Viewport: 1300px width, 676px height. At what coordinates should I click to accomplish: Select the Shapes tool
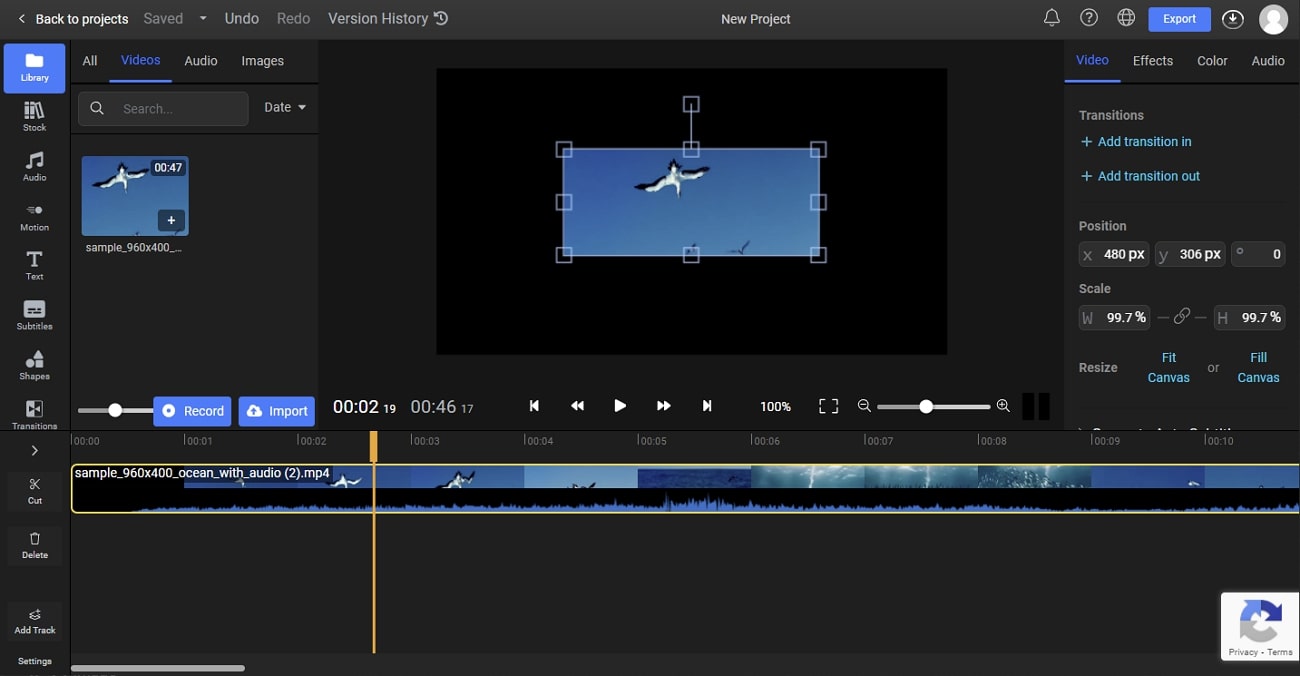coord(34,365)
